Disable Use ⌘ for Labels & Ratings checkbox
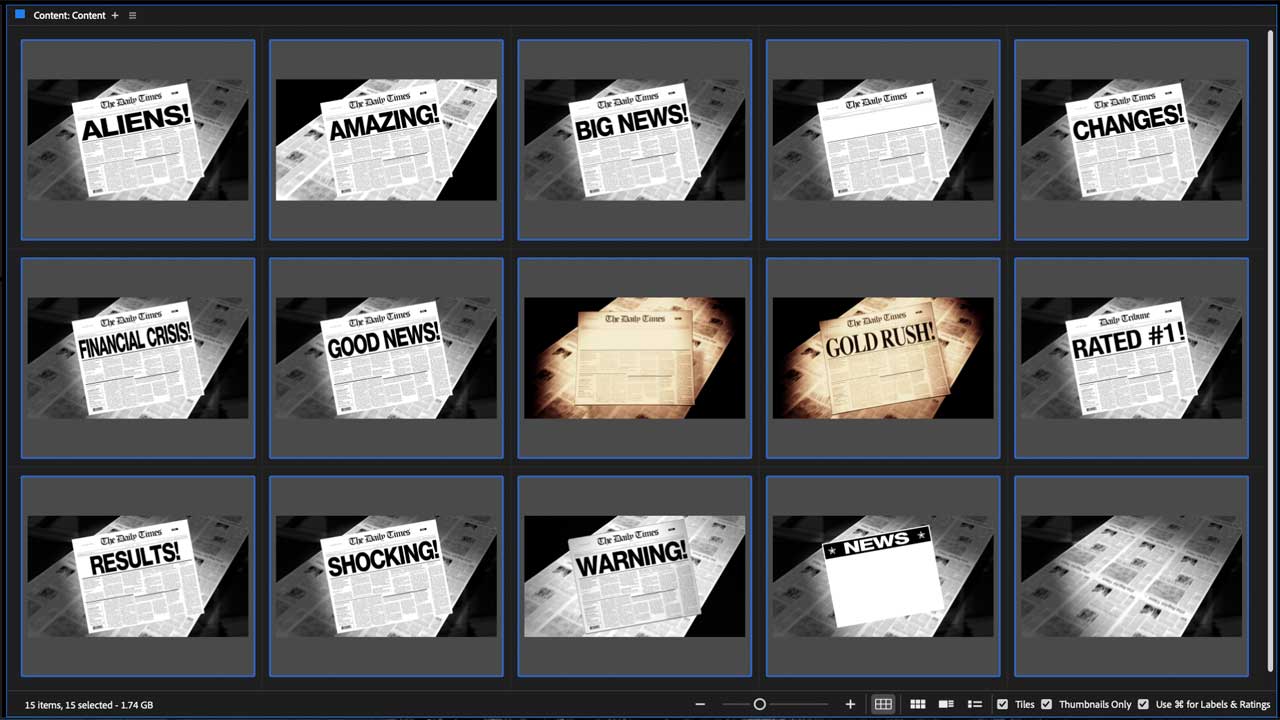Viewport: 1280px width, 720px height. (x=1143, y=704)
